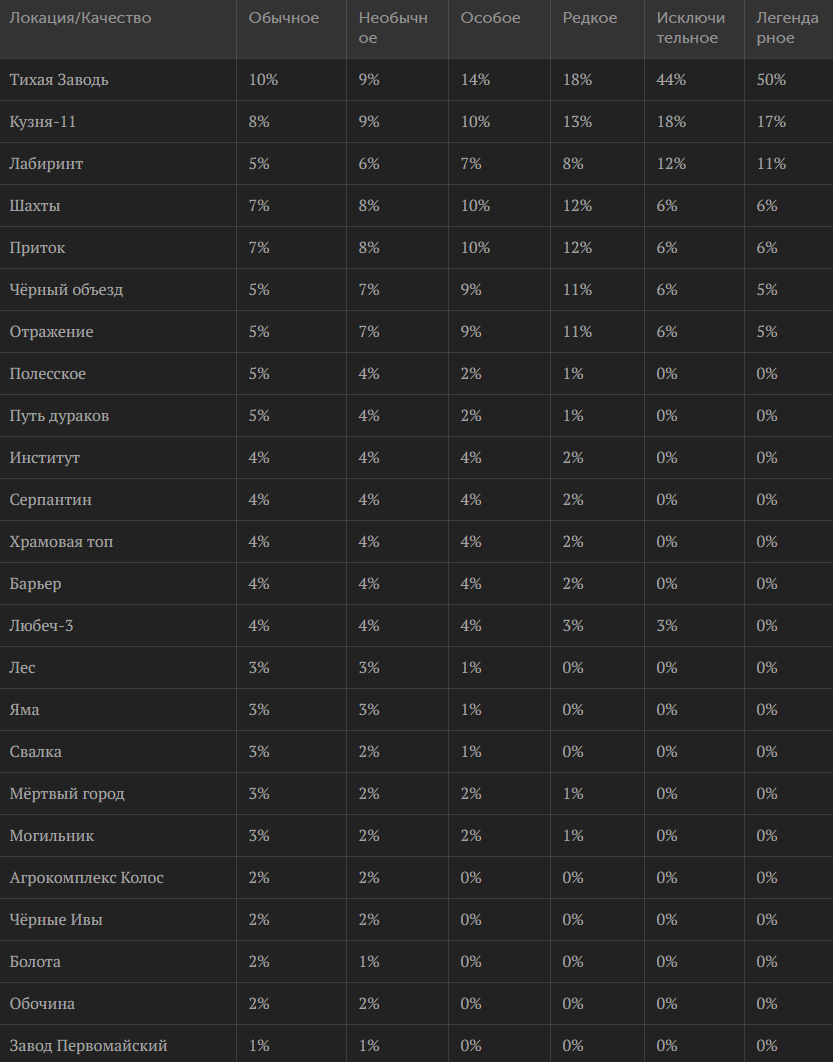This screenshot has width=833, height=1062.
Task: Select the Завод Первомайский location name
Action: [88, 1046]
